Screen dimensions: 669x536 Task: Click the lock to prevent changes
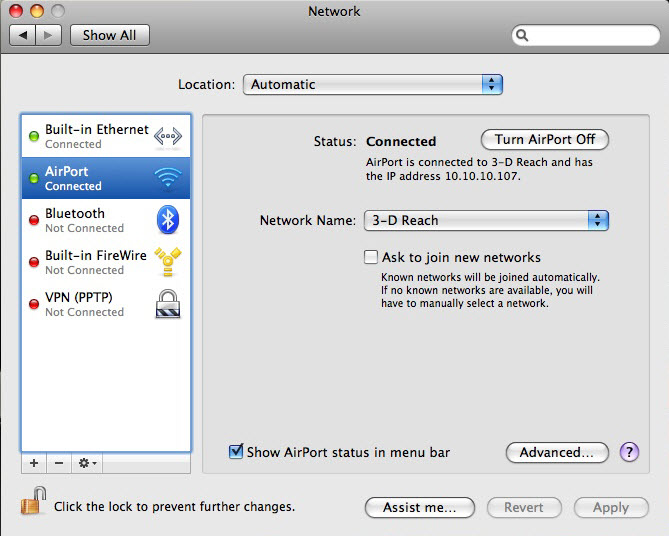[33, 503]
